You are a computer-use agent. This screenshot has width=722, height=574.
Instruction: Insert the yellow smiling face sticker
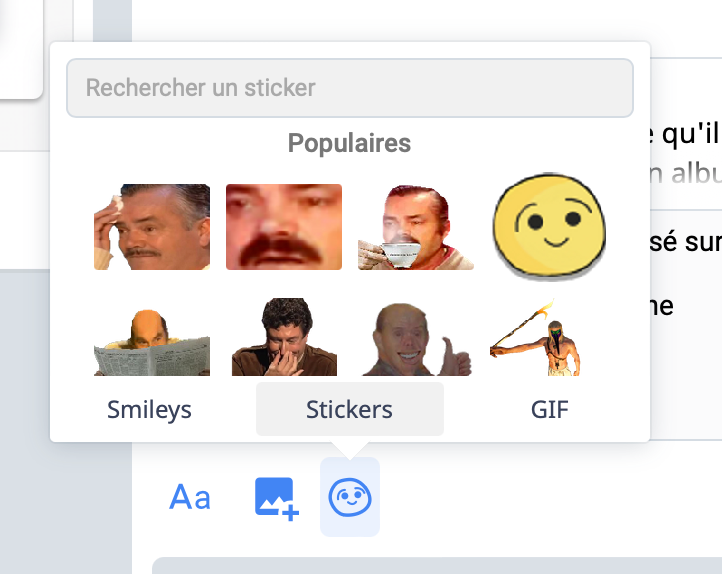(549, 226)
